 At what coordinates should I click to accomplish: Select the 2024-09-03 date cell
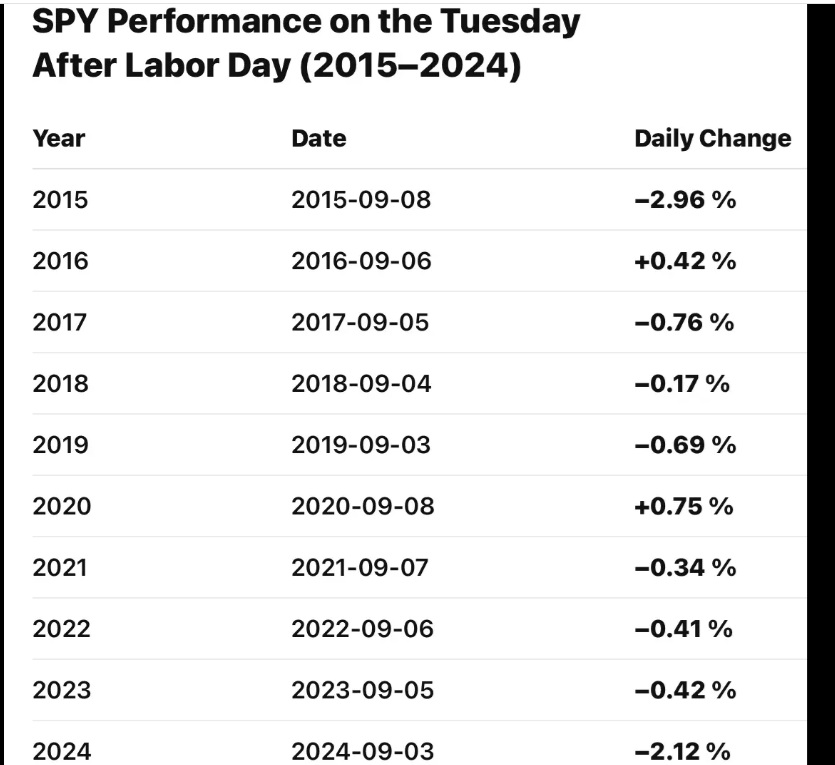click(x=363, y=751)
